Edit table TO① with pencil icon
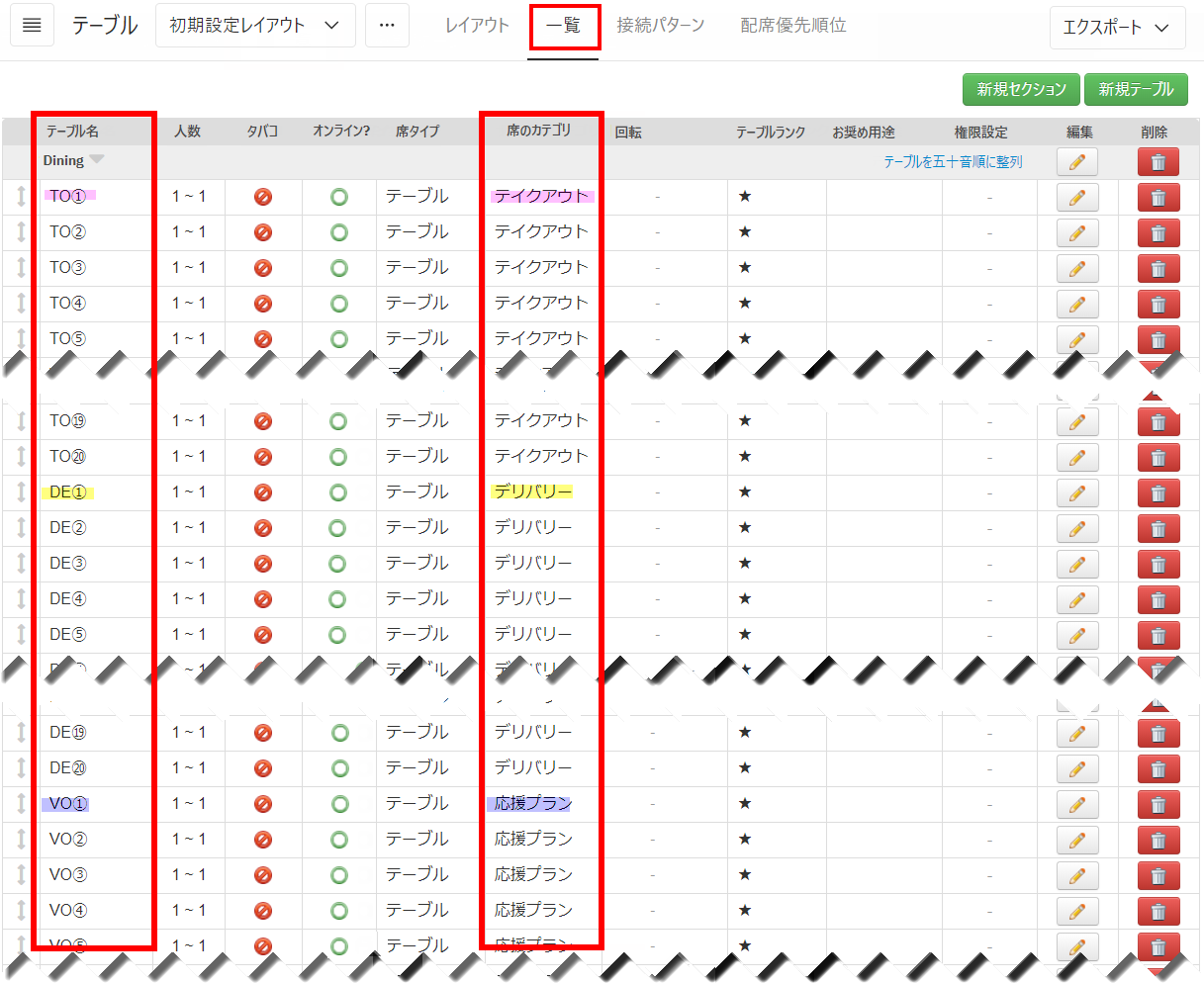The width and height of the screenshot is (1204, 983). click(x=1077, y=198)
